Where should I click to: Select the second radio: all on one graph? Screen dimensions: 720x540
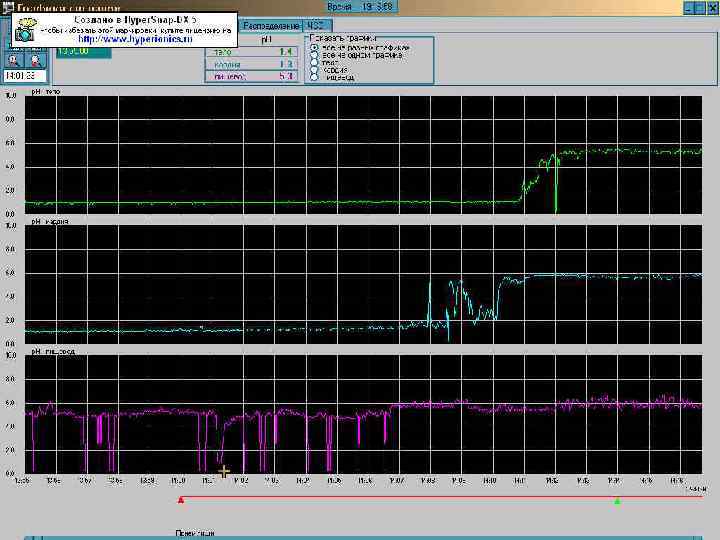315,54
